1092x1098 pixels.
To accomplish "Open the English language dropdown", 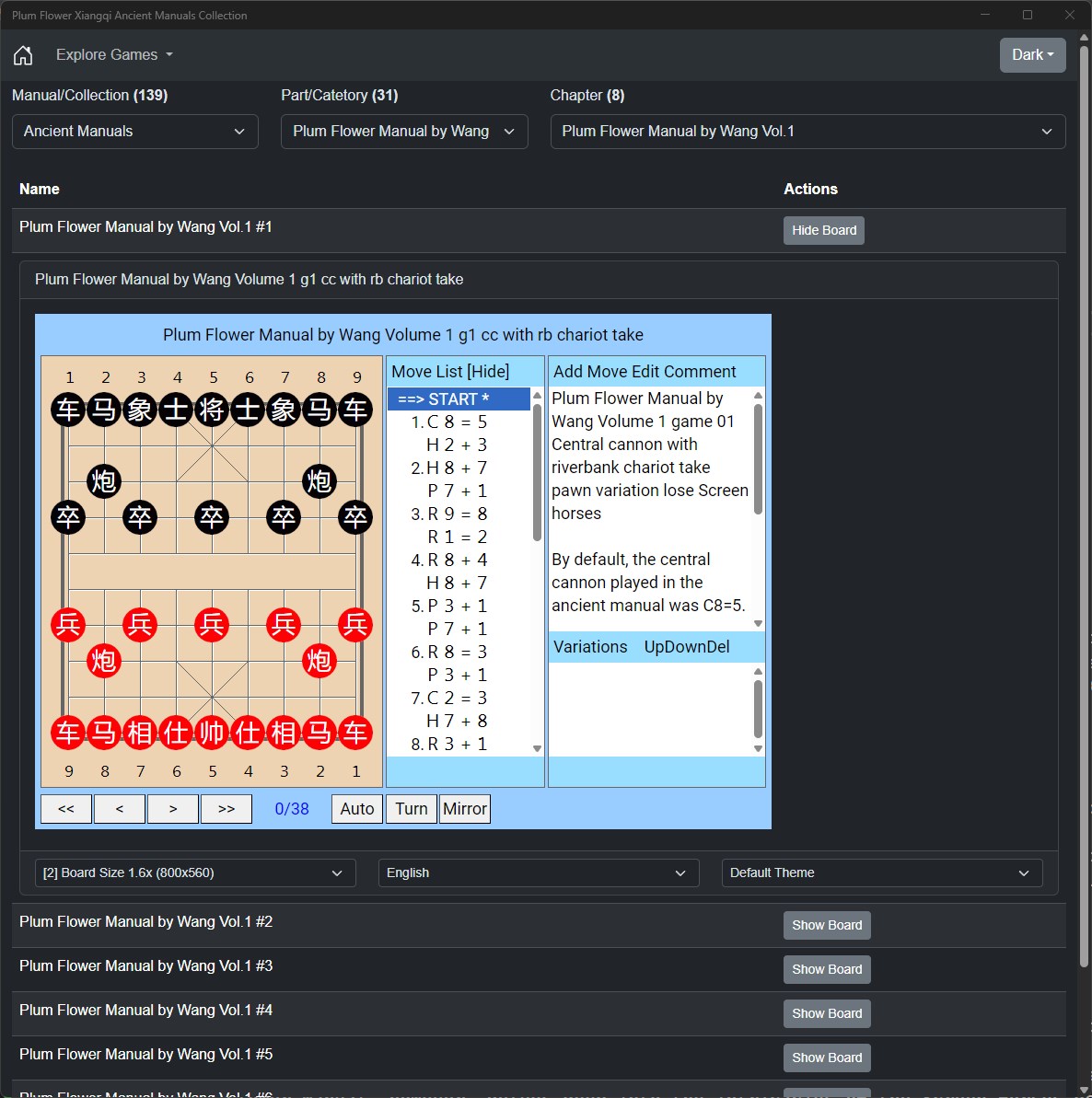I will (539, 873).
